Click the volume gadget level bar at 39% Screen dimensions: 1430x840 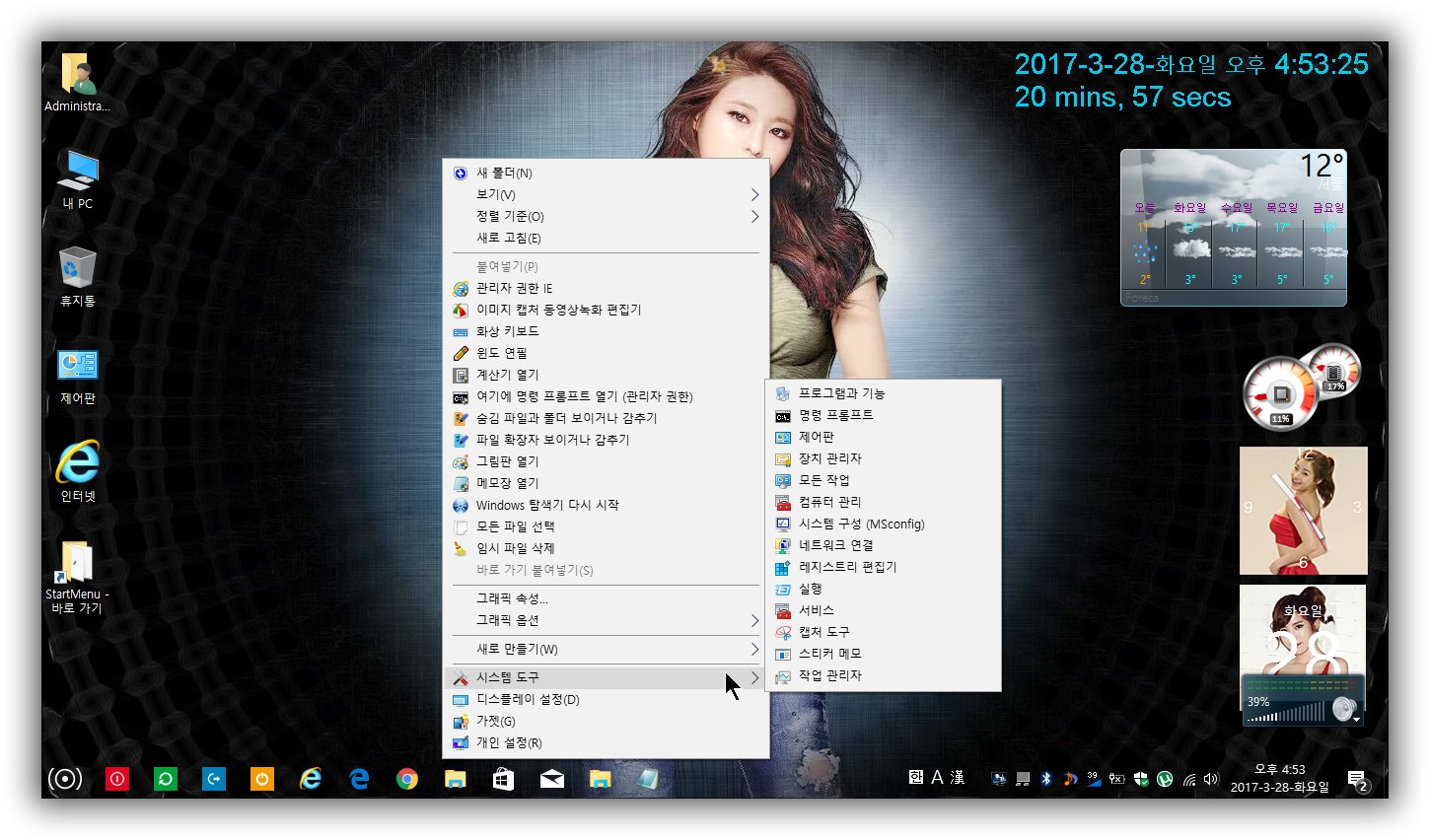tap(1287, 713)
